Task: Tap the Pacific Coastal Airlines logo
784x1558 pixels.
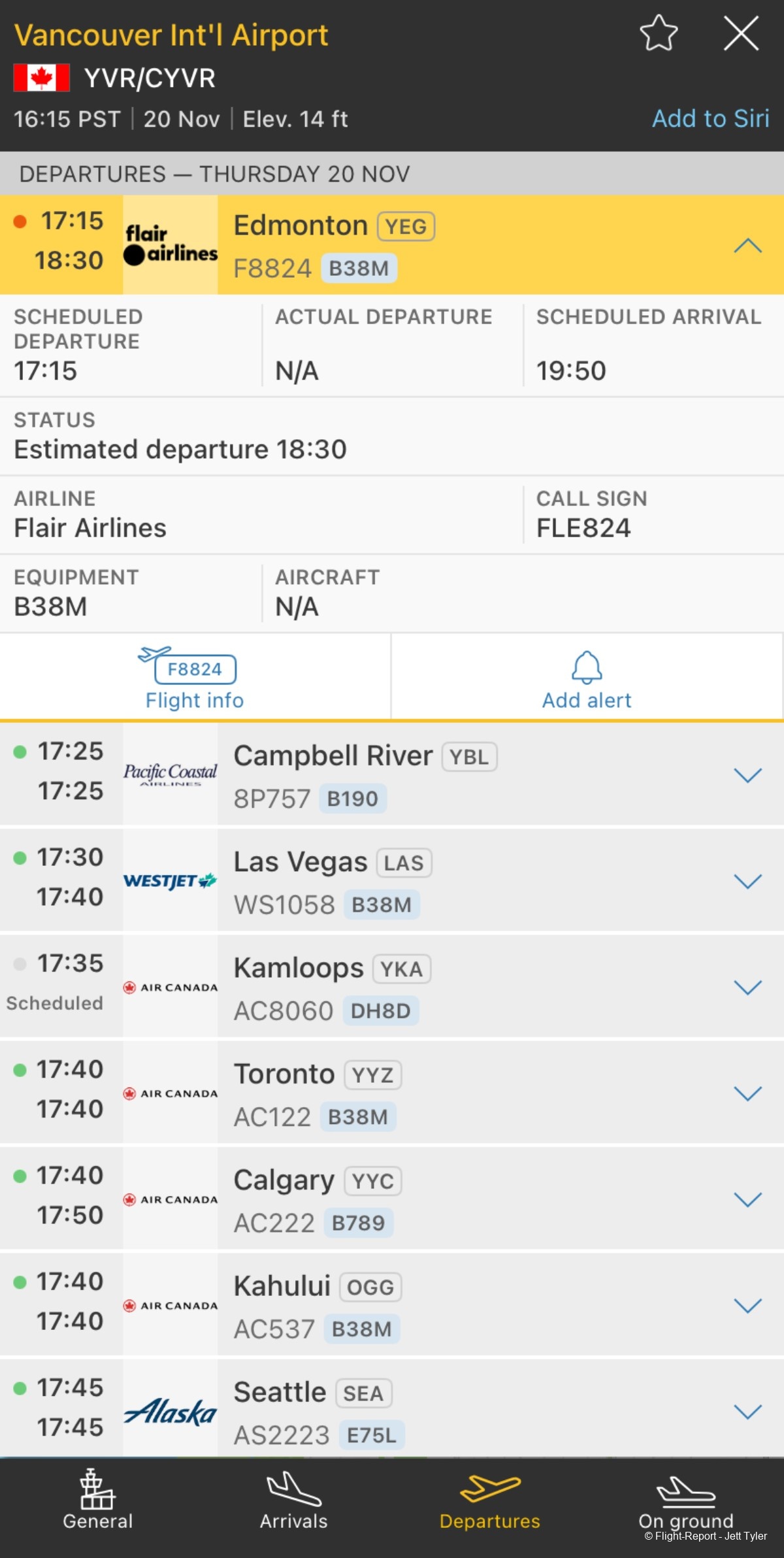Action: tap(171, 774)
